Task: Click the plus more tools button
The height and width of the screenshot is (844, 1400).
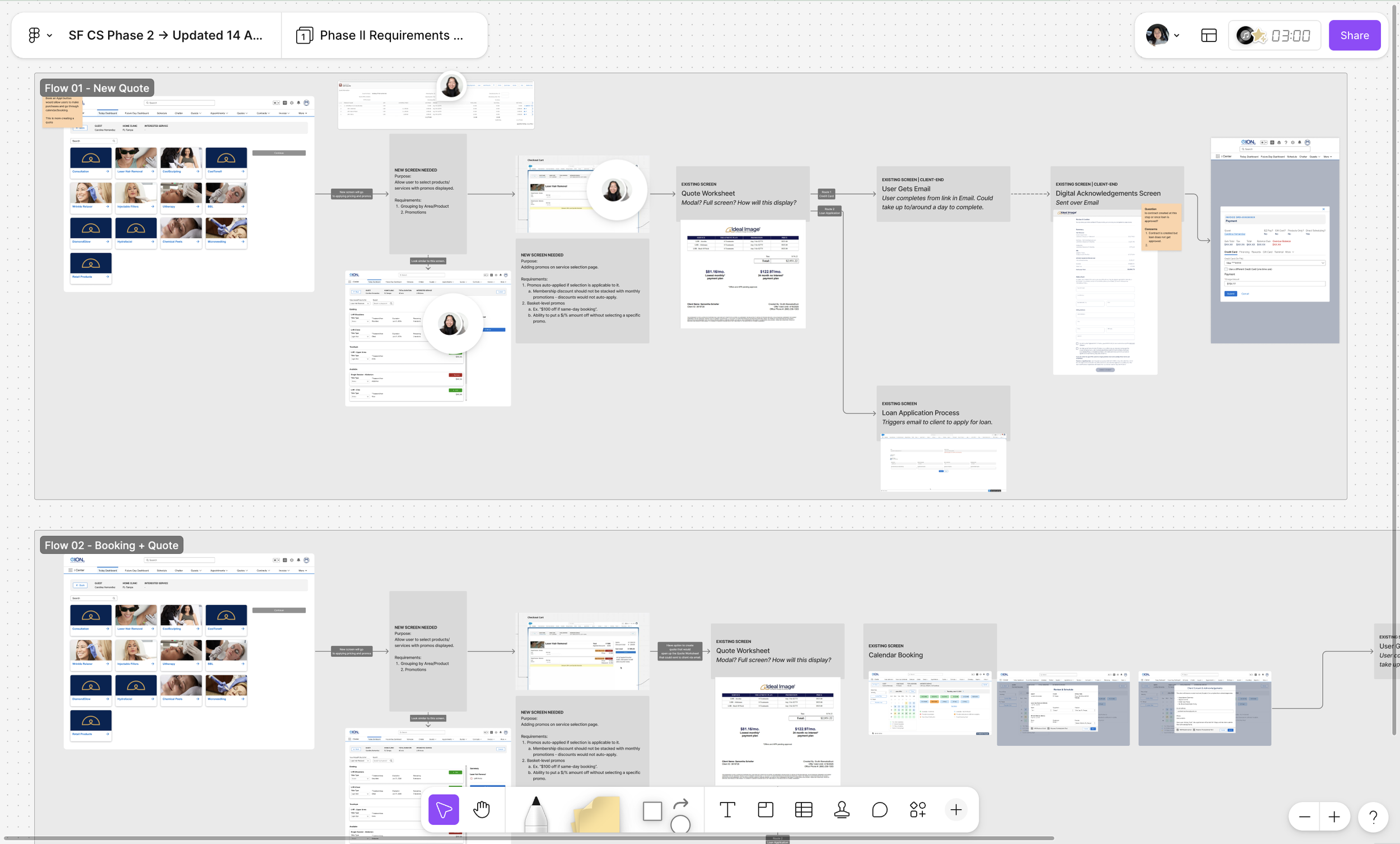Action: 956,809
